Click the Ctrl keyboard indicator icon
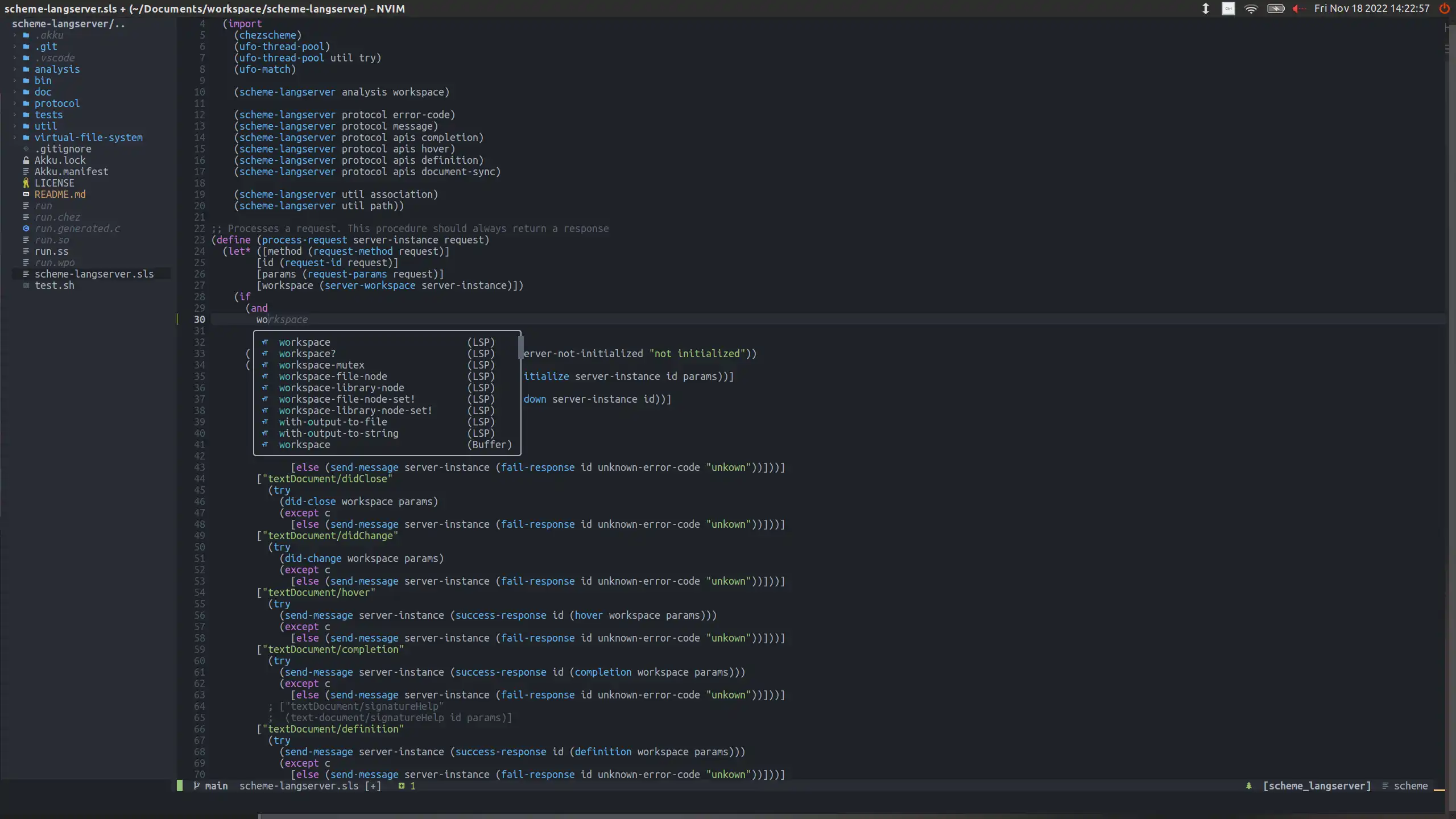 [x=1228, y=9]
